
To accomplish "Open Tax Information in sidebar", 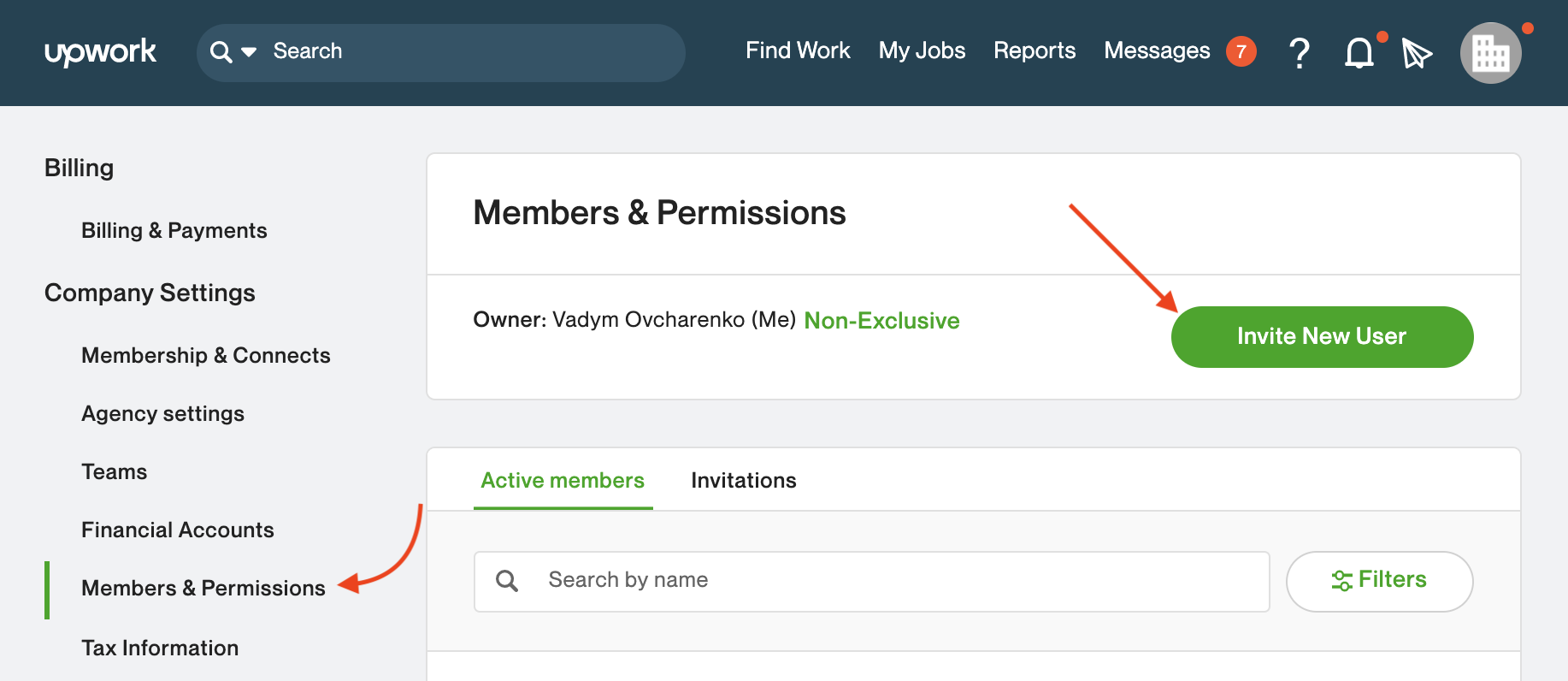I will click(x=160, y=648).
